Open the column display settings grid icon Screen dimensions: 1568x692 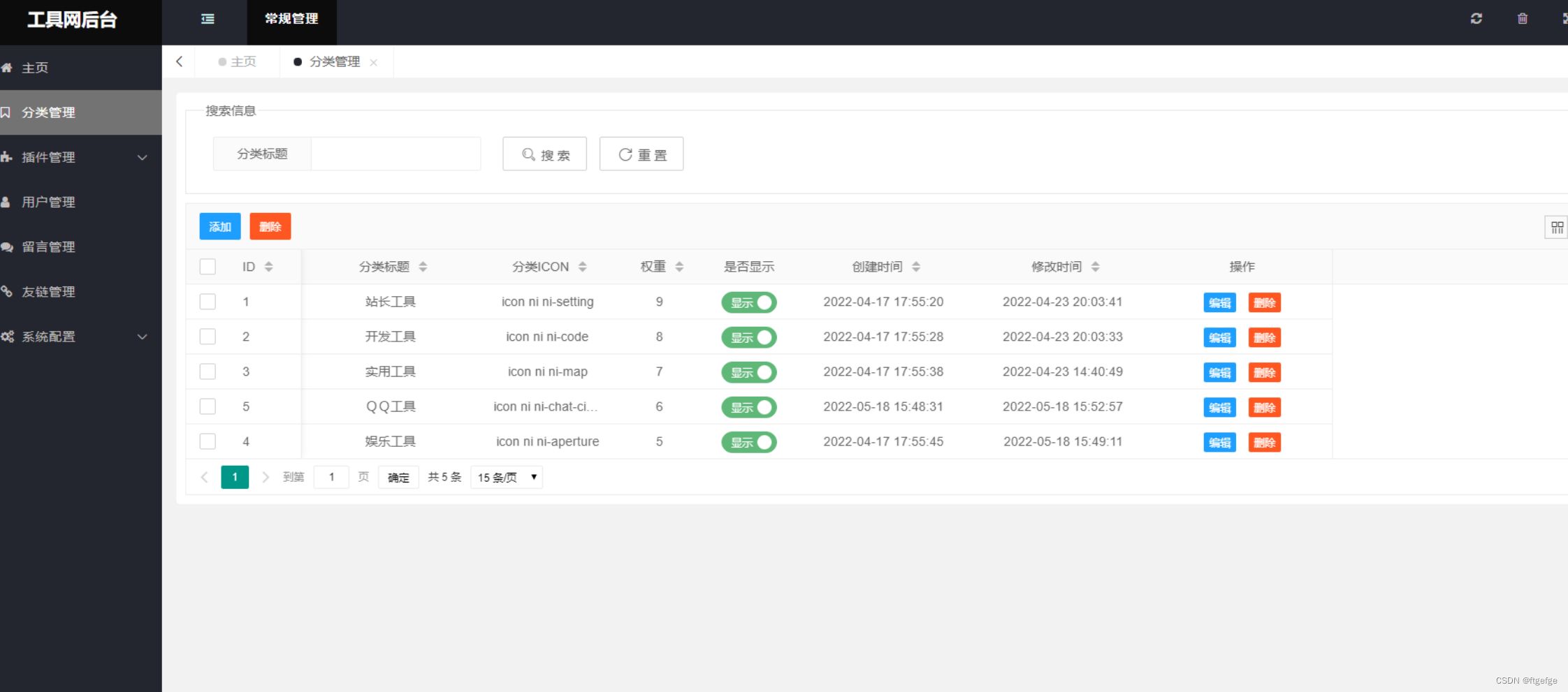(x=1557, y=226)
